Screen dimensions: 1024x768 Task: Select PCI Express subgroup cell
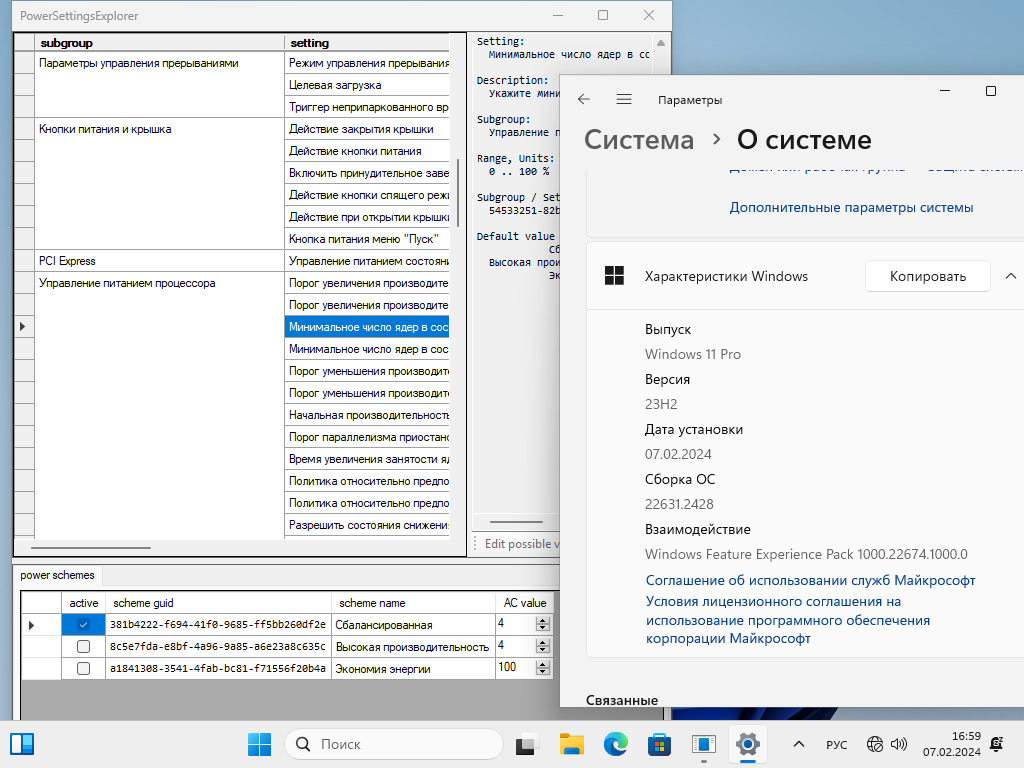[159, 261]
